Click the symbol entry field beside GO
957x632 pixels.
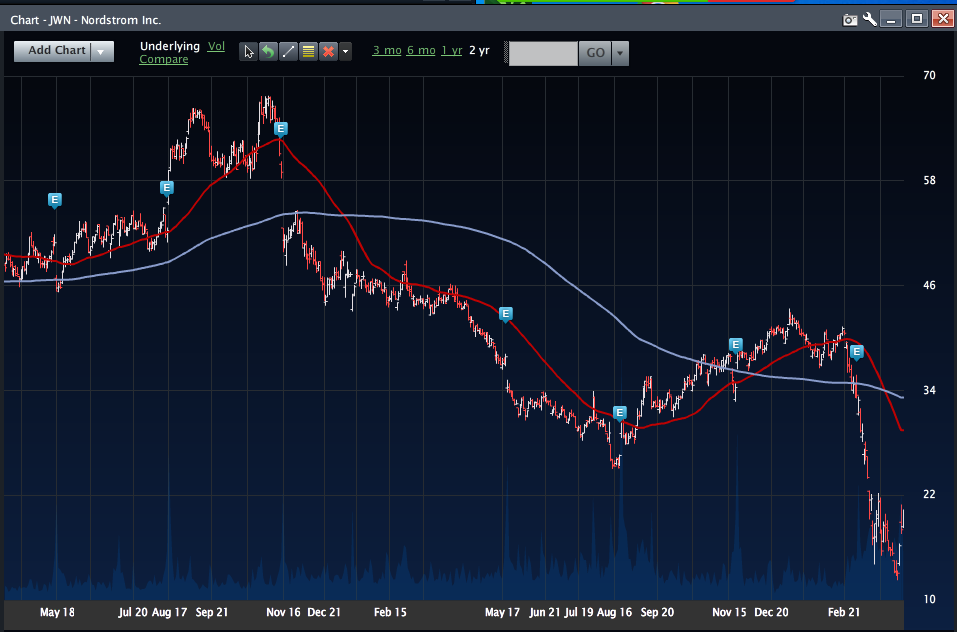(543, 53)
